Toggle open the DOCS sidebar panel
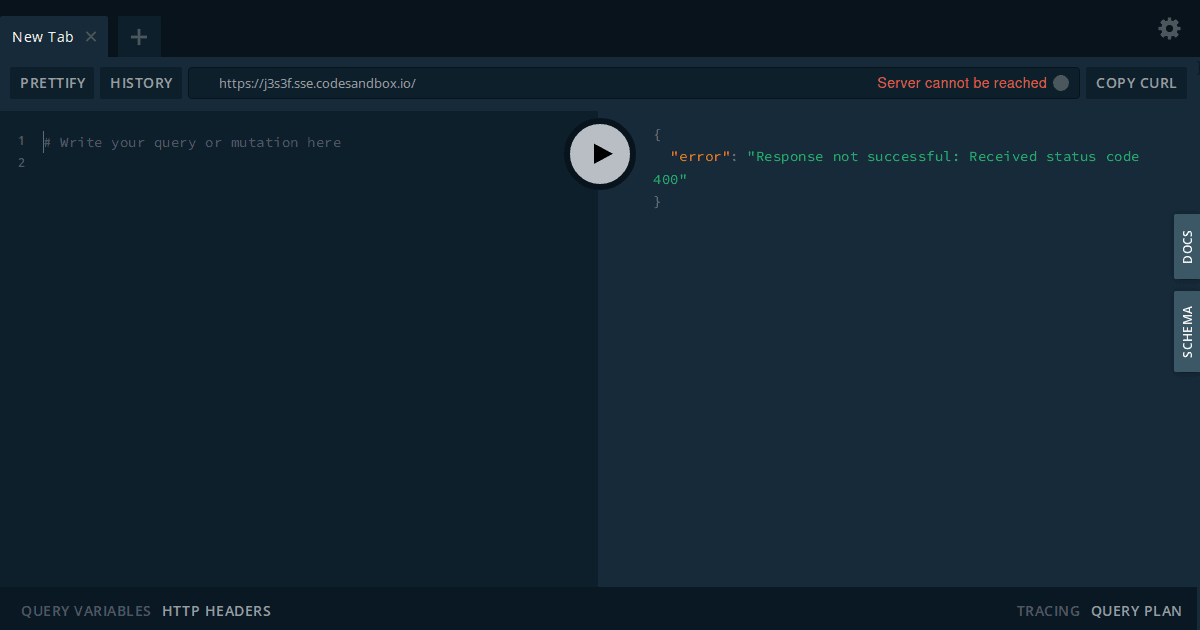Screen dimensions: 1200x630 point(1186,246)
